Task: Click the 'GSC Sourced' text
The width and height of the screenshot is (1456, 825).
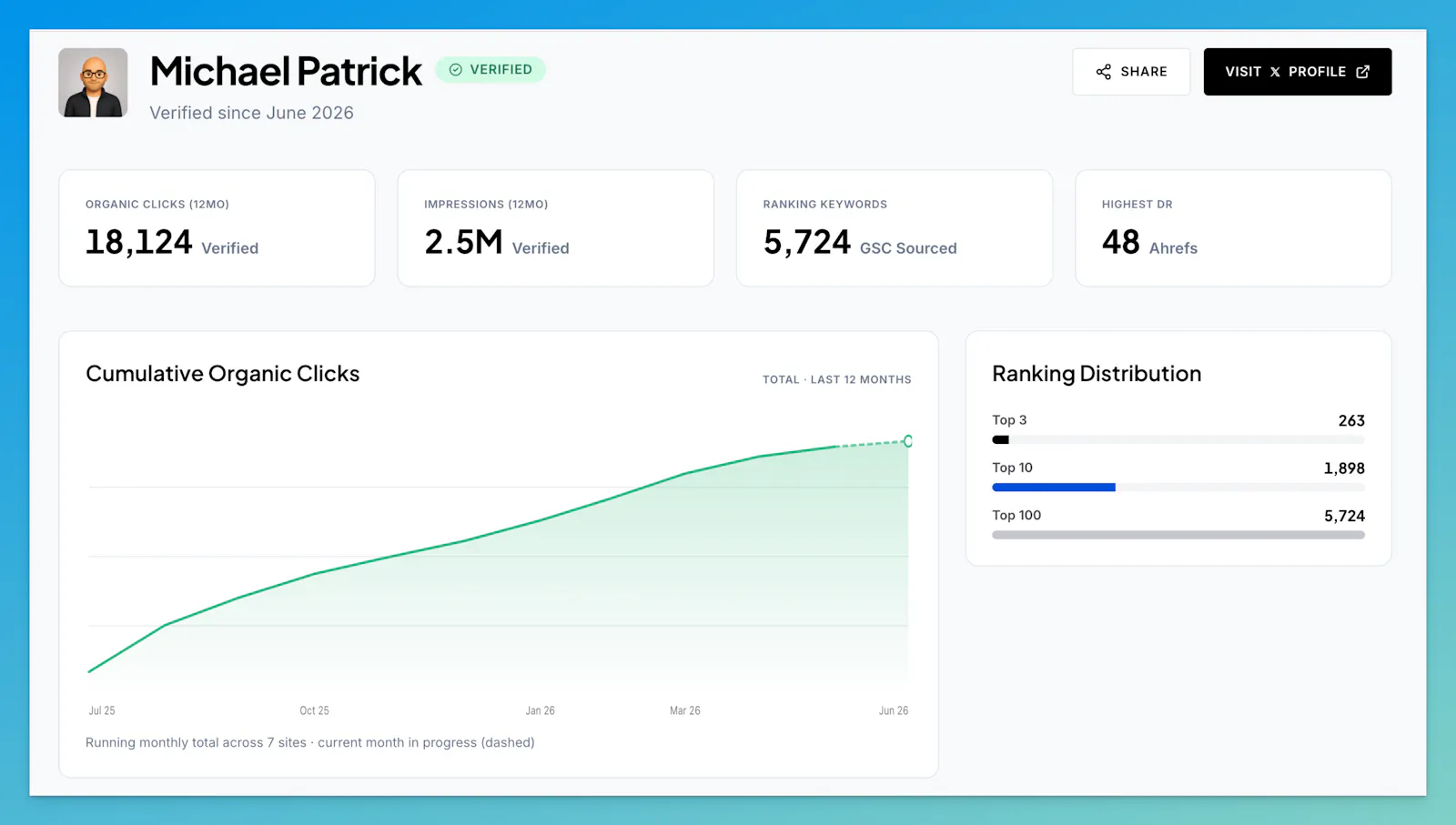Action: [x=908, y=248]
